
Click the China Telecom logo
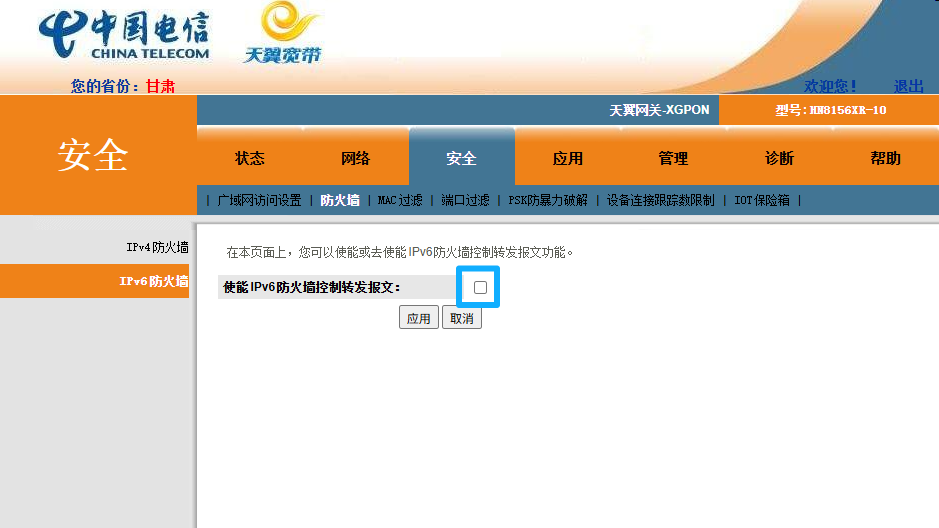coord(124,35)
